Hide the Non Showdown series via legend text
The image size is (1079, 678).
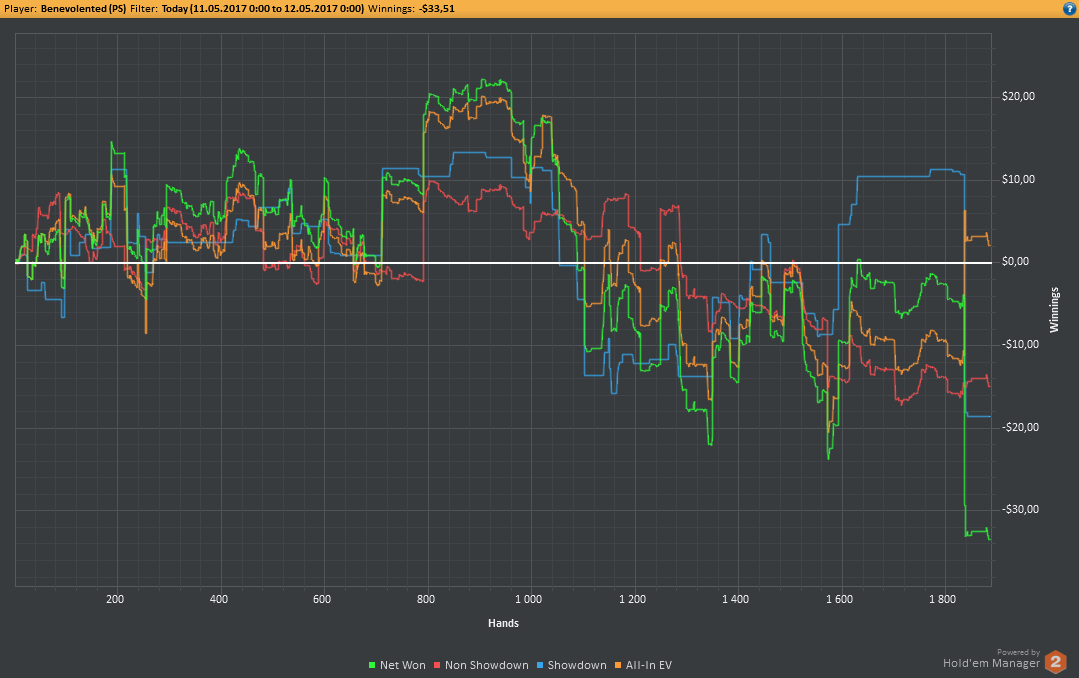click(486, 665)
